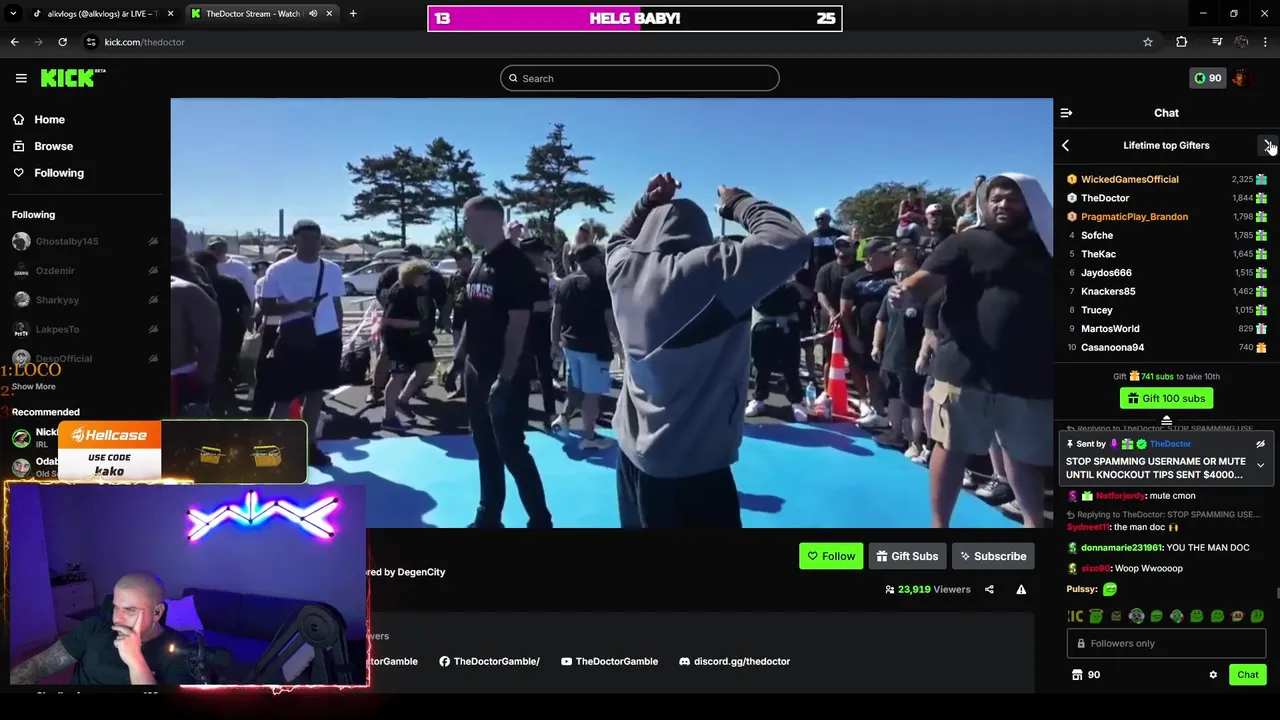Screen dimensions: 1280x720
Task: Open the browser media control icon
Action: point(1217,42)
